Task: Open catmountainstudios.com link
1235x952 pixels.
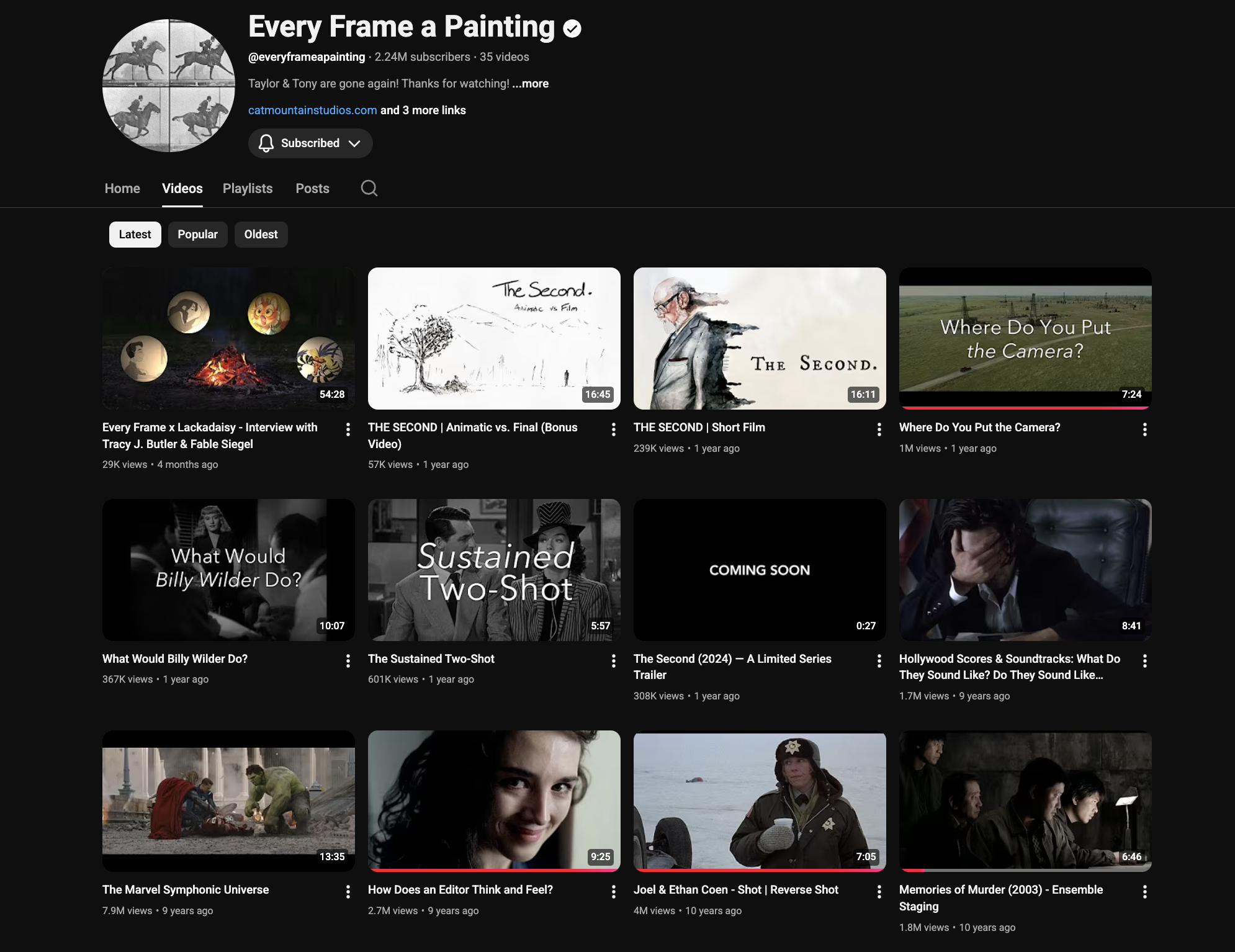Action: 312,110
